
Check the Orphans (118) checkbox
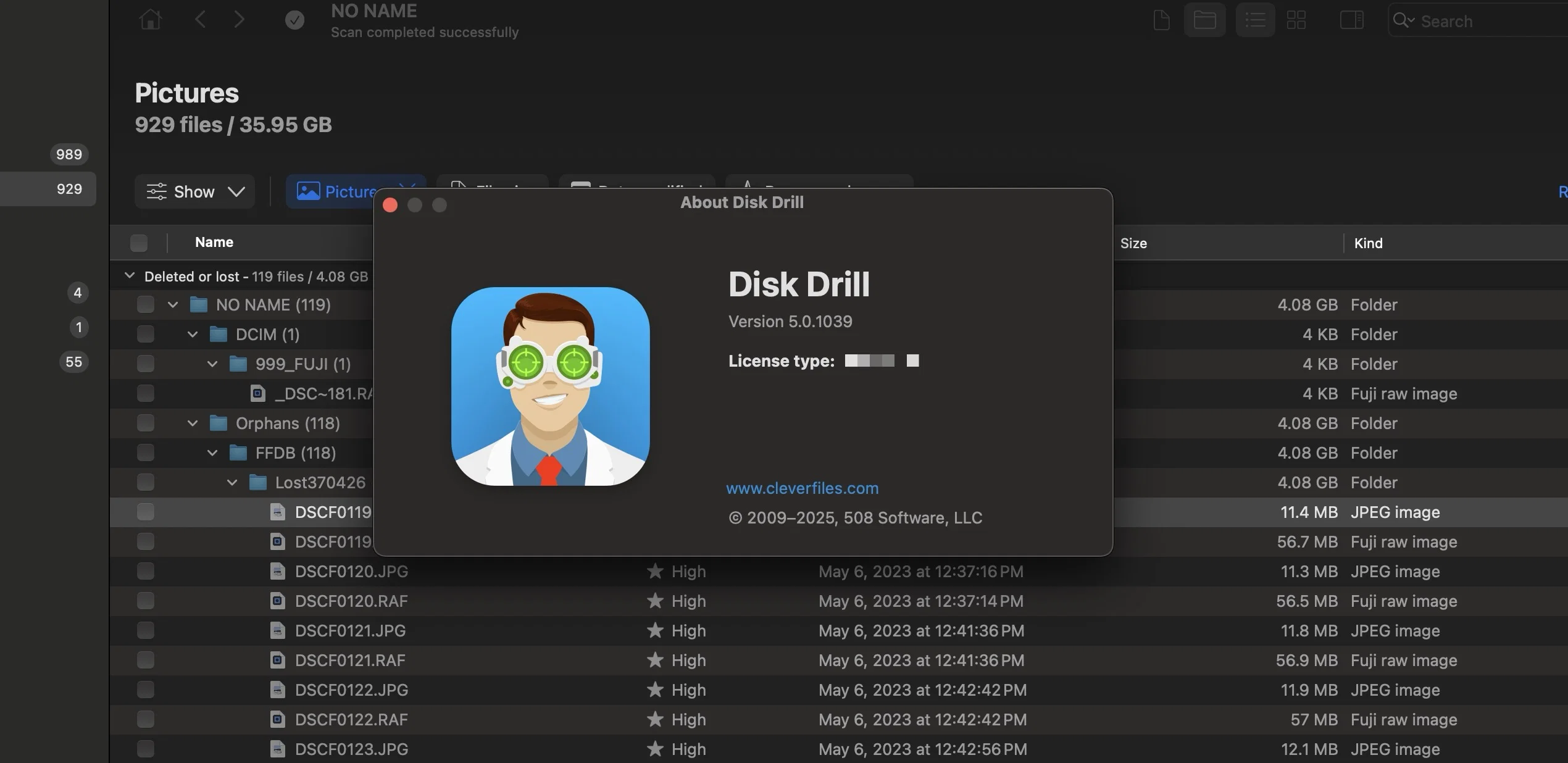[x=146, y=423]
